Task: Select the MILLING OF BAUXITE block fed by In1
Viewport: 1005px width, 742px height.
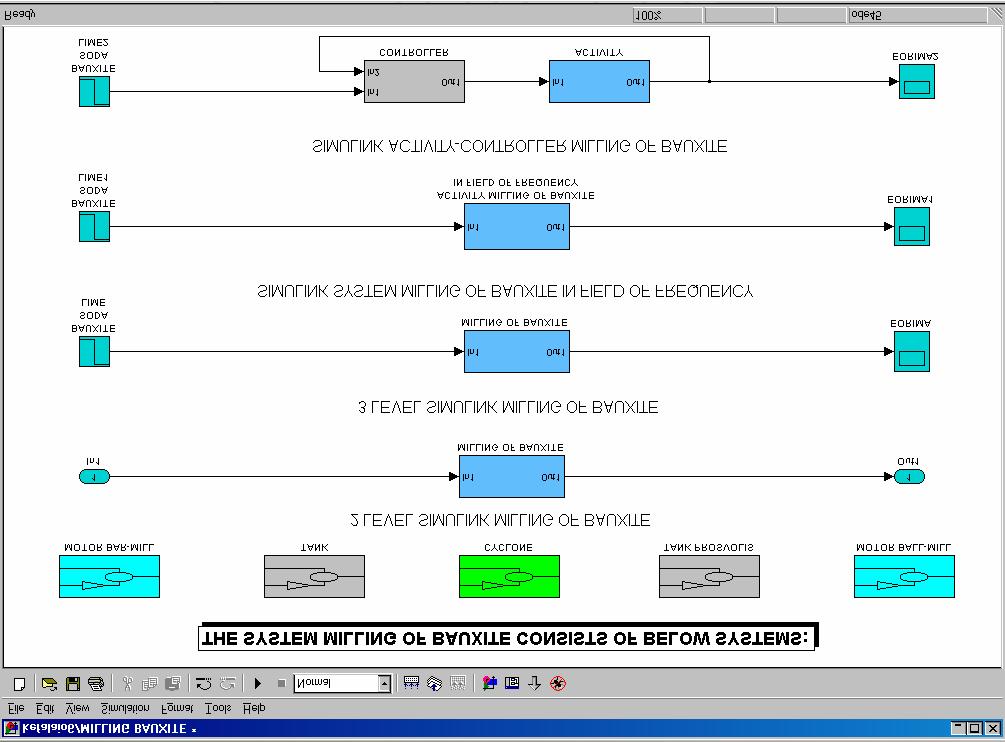Action: (x=512, y=477)
